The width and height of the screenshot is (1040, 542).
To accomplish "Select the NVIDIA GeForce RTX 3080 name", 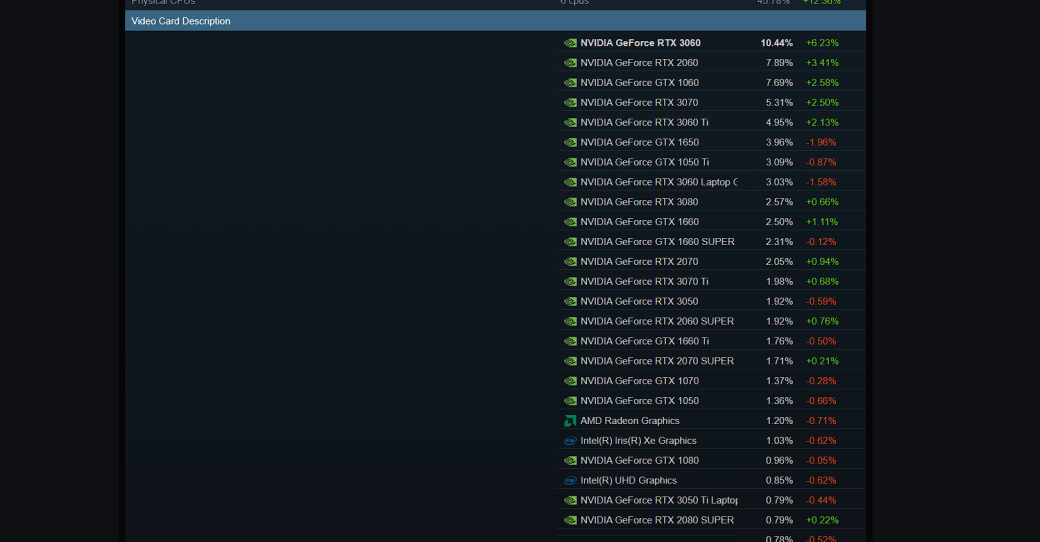I will point(639,202).
